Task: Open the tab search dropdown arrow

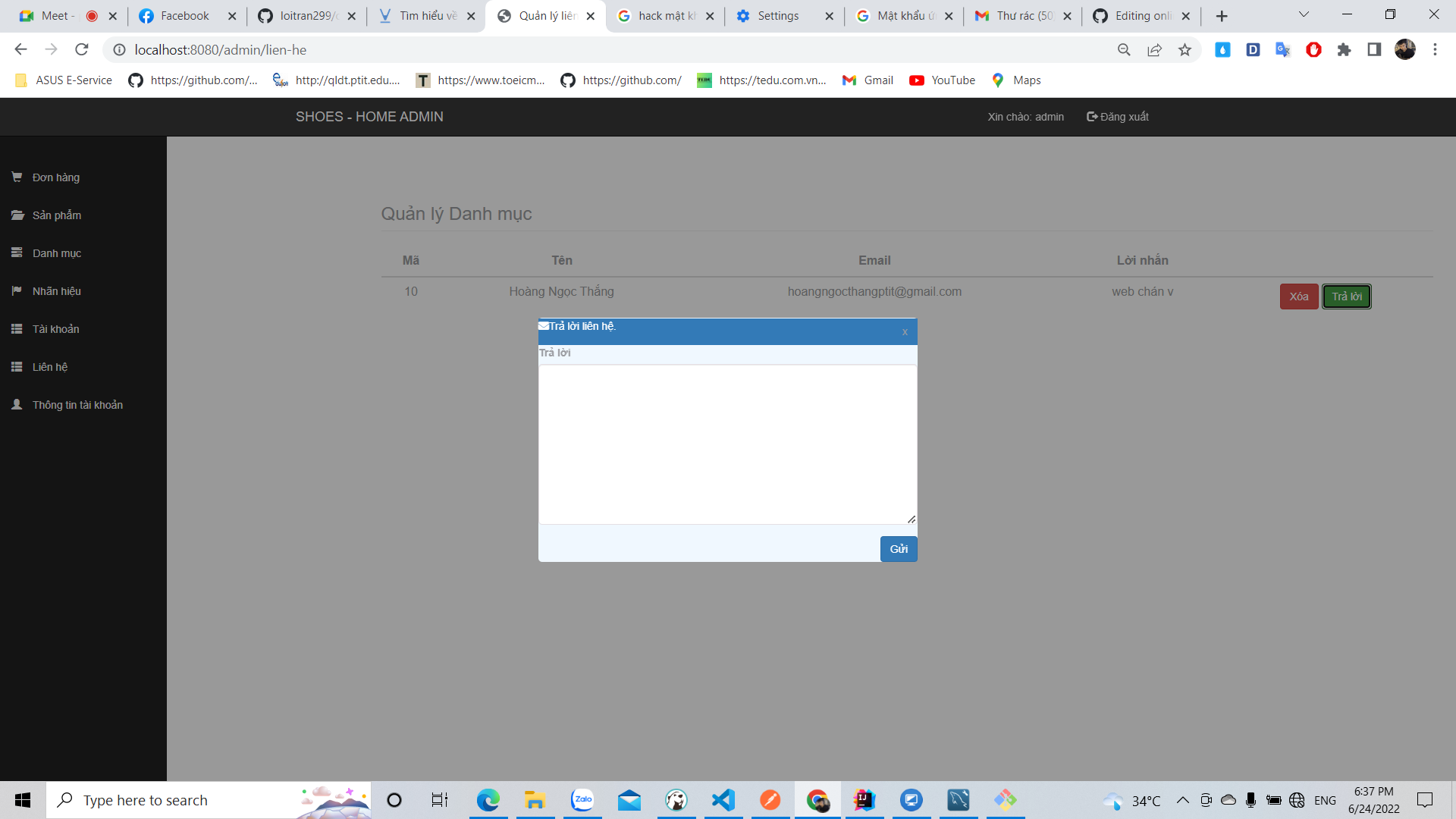Action: [x=1304, y=14]
